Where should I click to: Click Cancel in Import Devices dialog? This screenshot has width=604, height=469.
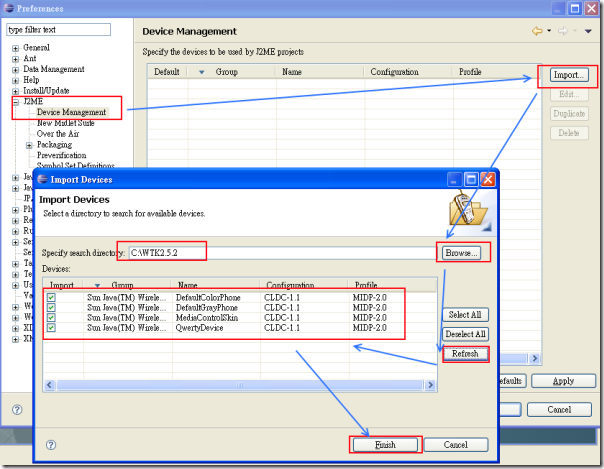tap(456, 445)
